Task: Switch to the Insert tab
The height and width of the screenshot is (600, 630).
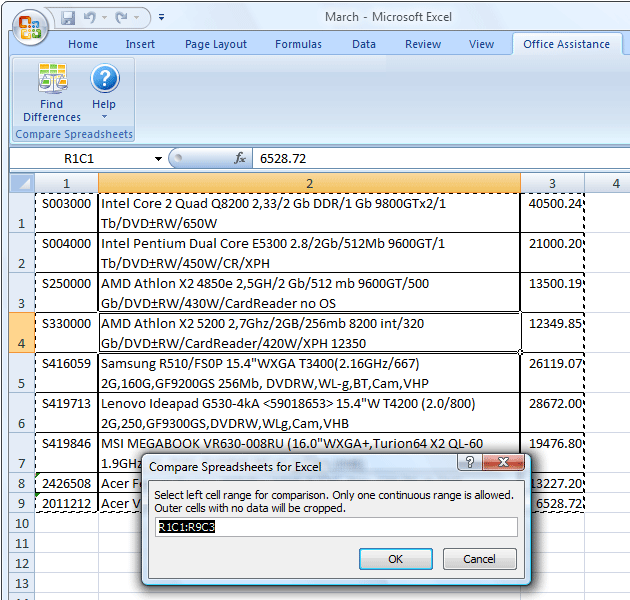Action: [140, 44]
